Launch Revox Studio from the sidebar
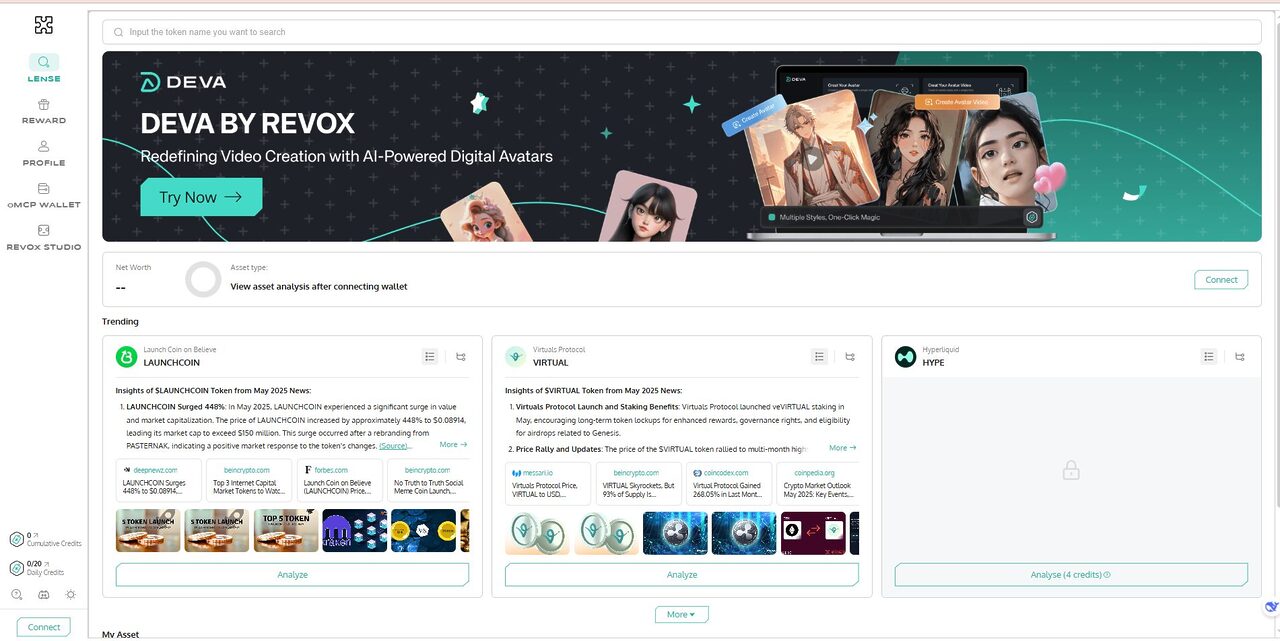The image size is (1280, 641). [x=43, y=237]
